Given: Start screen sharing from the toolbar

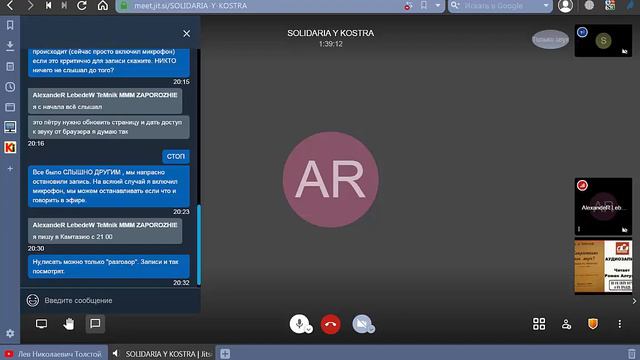Looking at the screenshot, I should point(41,324).
